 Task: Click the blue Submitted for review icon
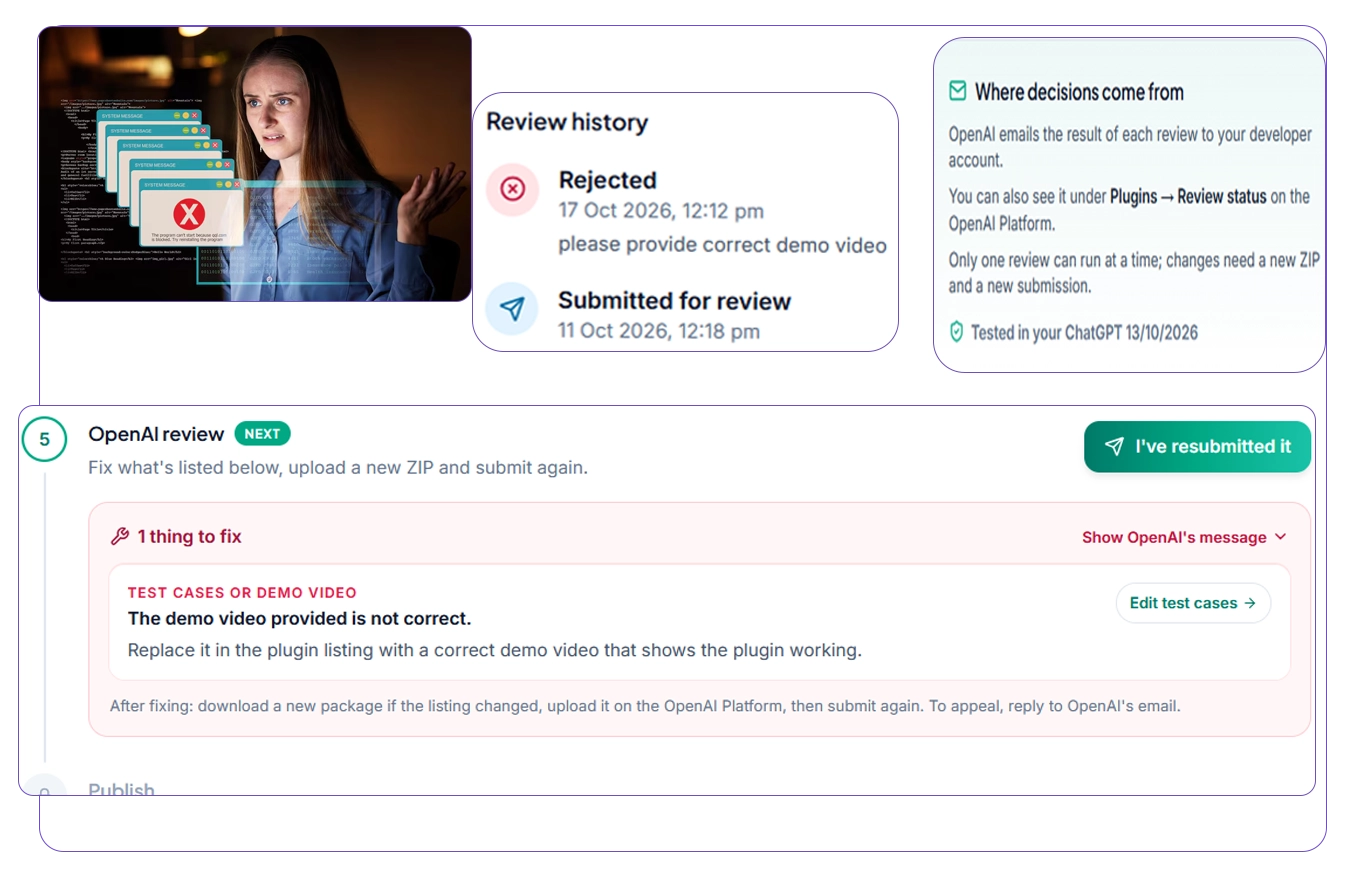(512, 309)
